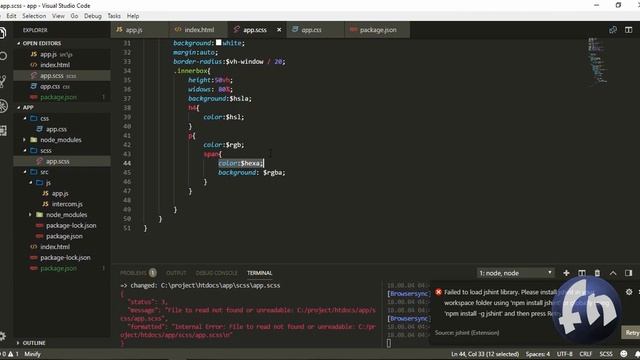This screenshot has width=640, height=360.
Task: Split the editor using top-right icon
Action: point(628,30)
